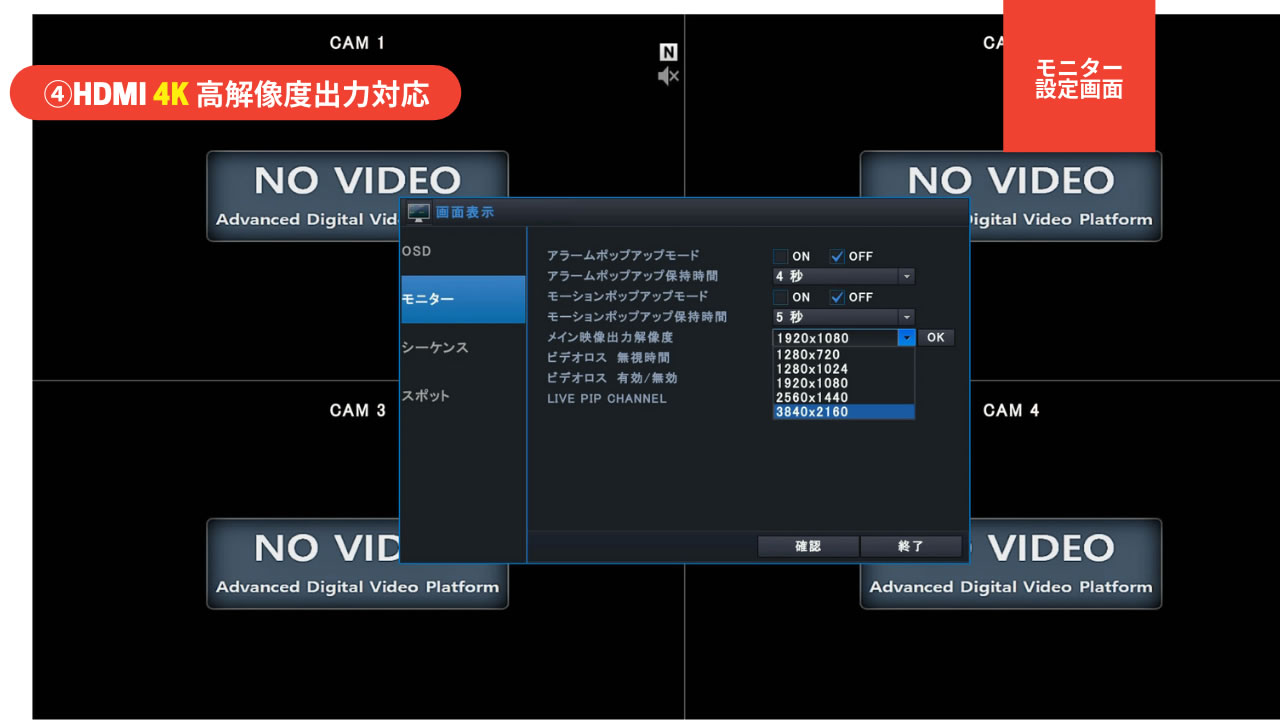Enable モーションポップアップモード ON checkbox
1280x720 pixels.
coord(780,297)
